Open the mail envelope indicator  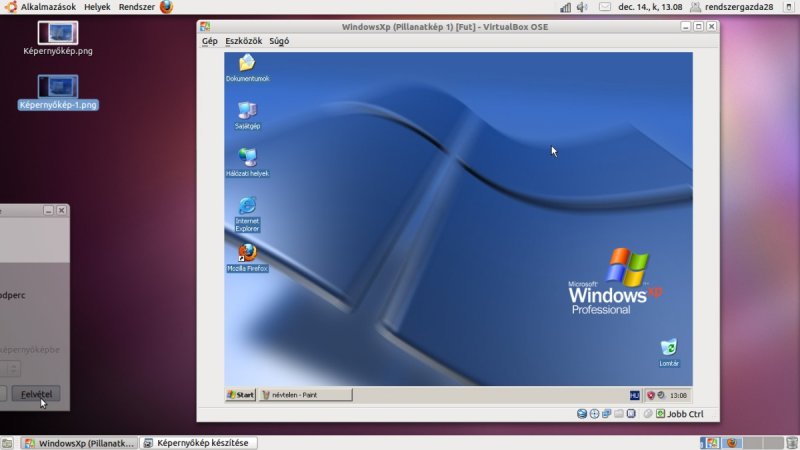[x=605, y=7]
